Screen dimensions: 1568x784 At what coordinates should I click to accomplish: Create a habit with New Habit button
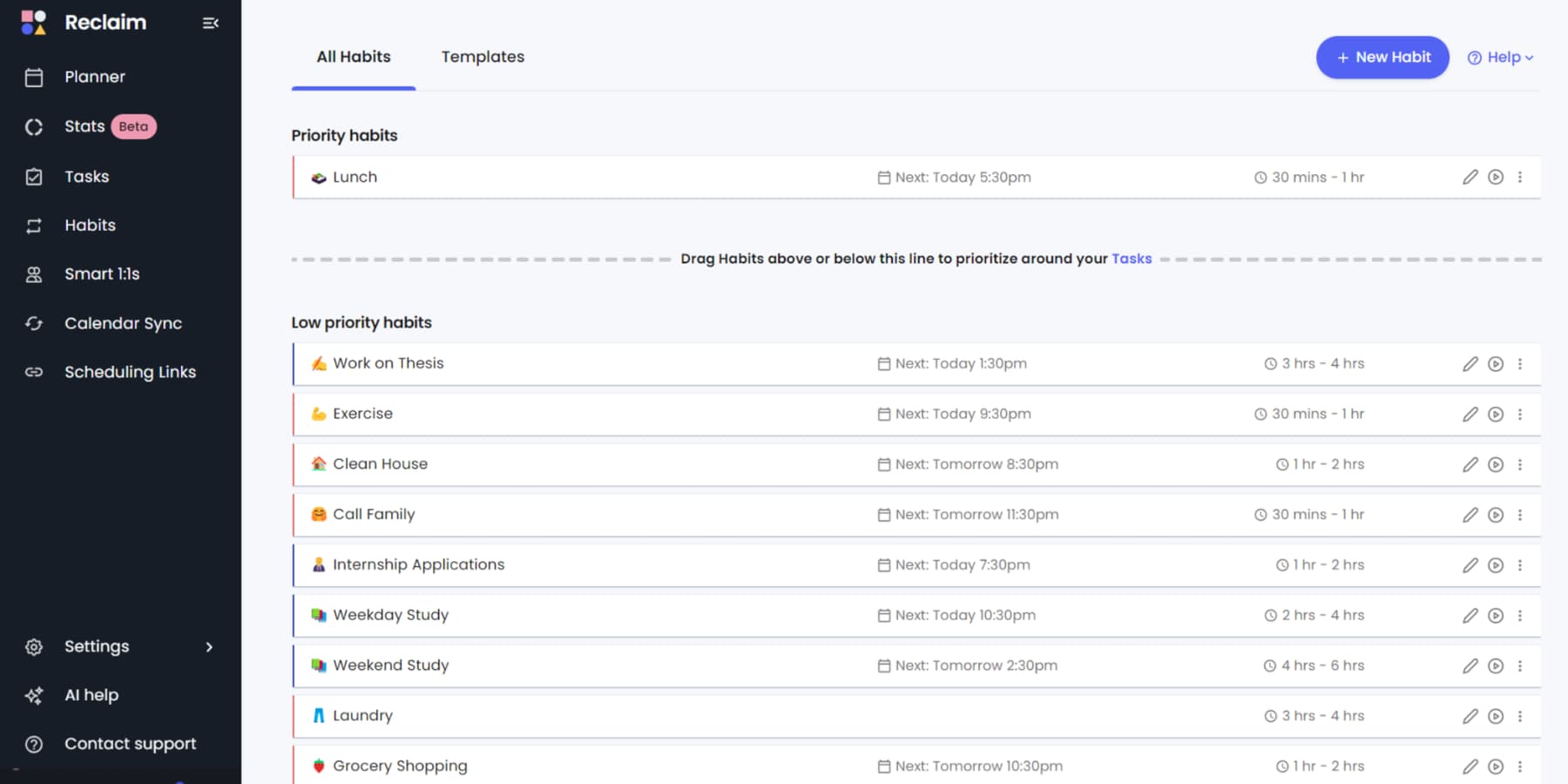pos(1382,57)
